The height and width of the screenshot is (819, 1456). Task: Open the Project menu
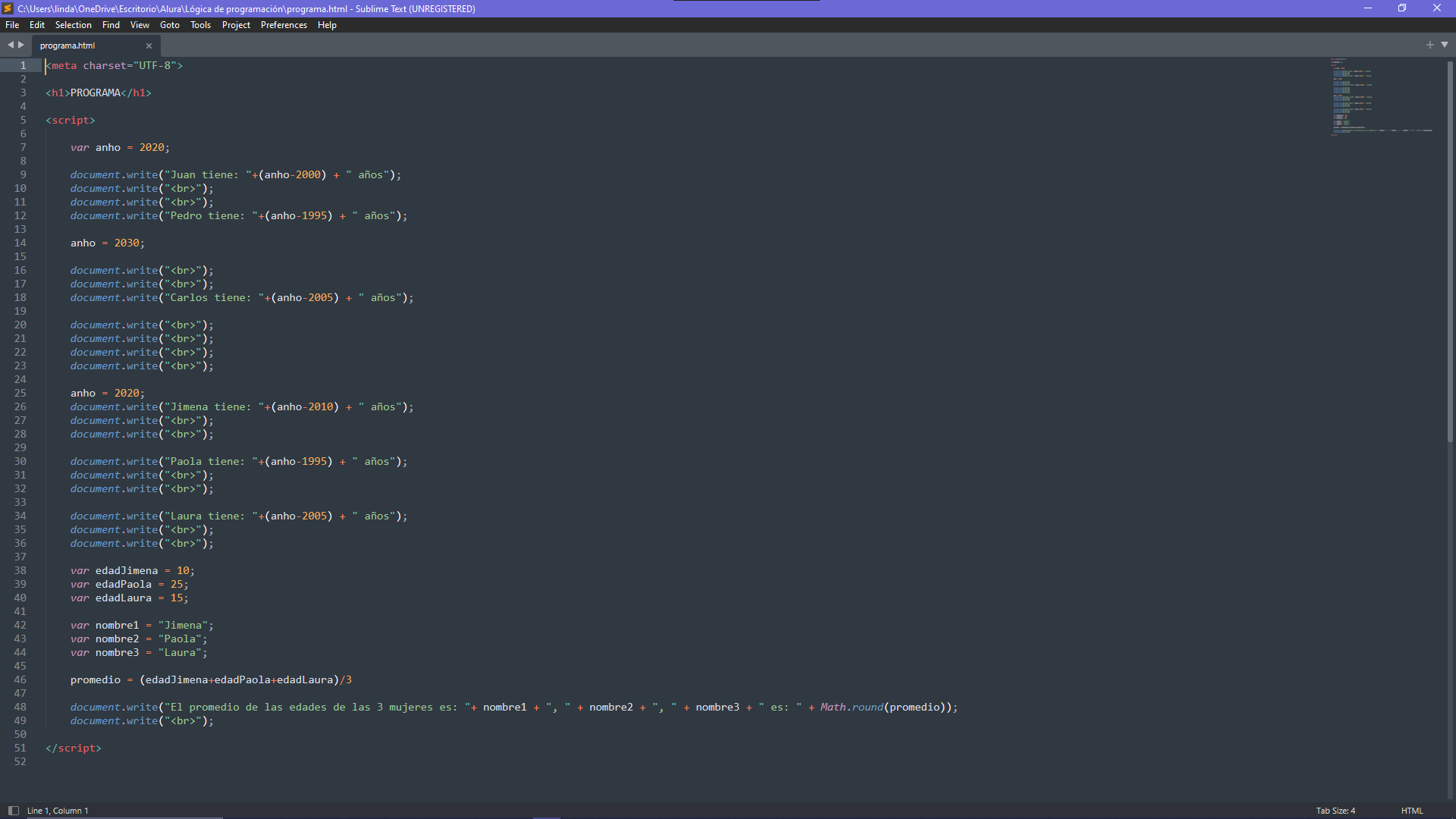[236, 25]
